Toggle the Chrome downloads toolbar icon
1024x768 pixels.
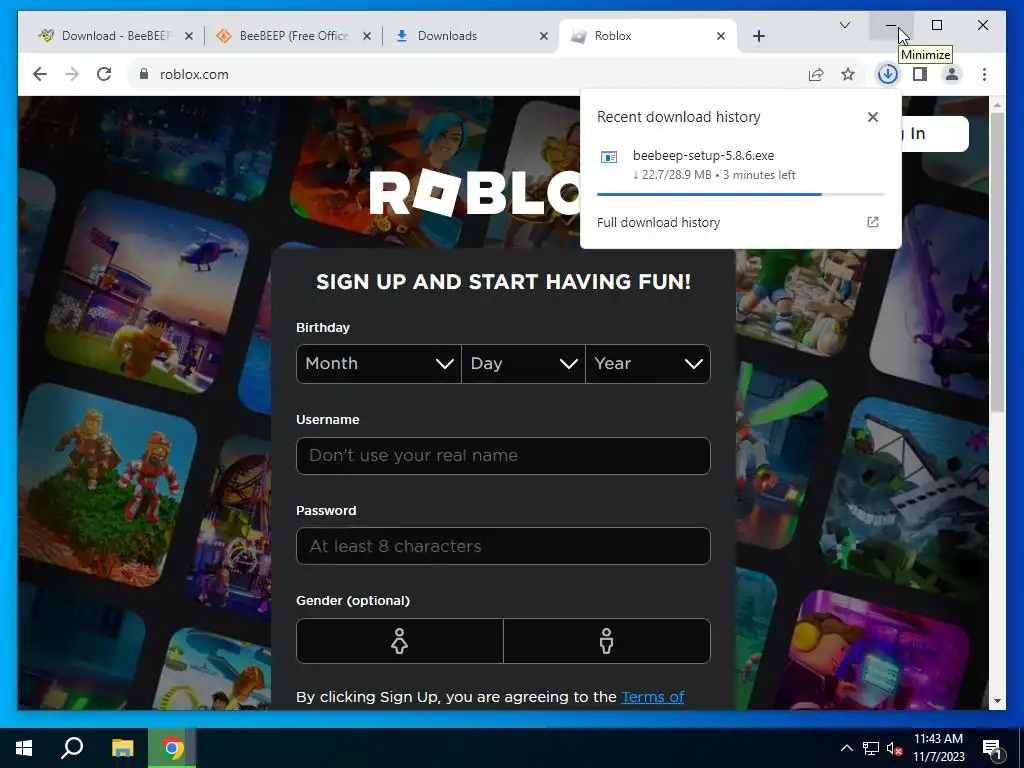pos(888,74)
